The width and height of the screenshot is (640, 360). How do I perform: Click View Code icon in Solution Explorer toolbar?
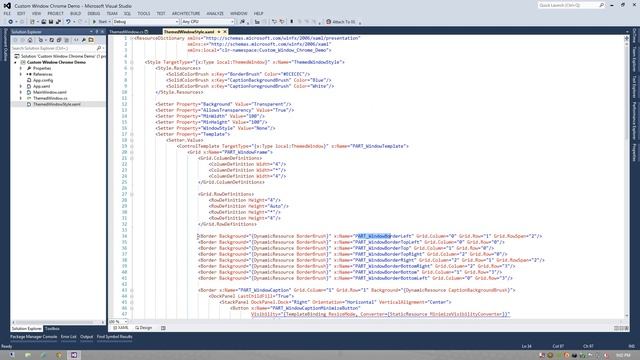click(76, 40)
